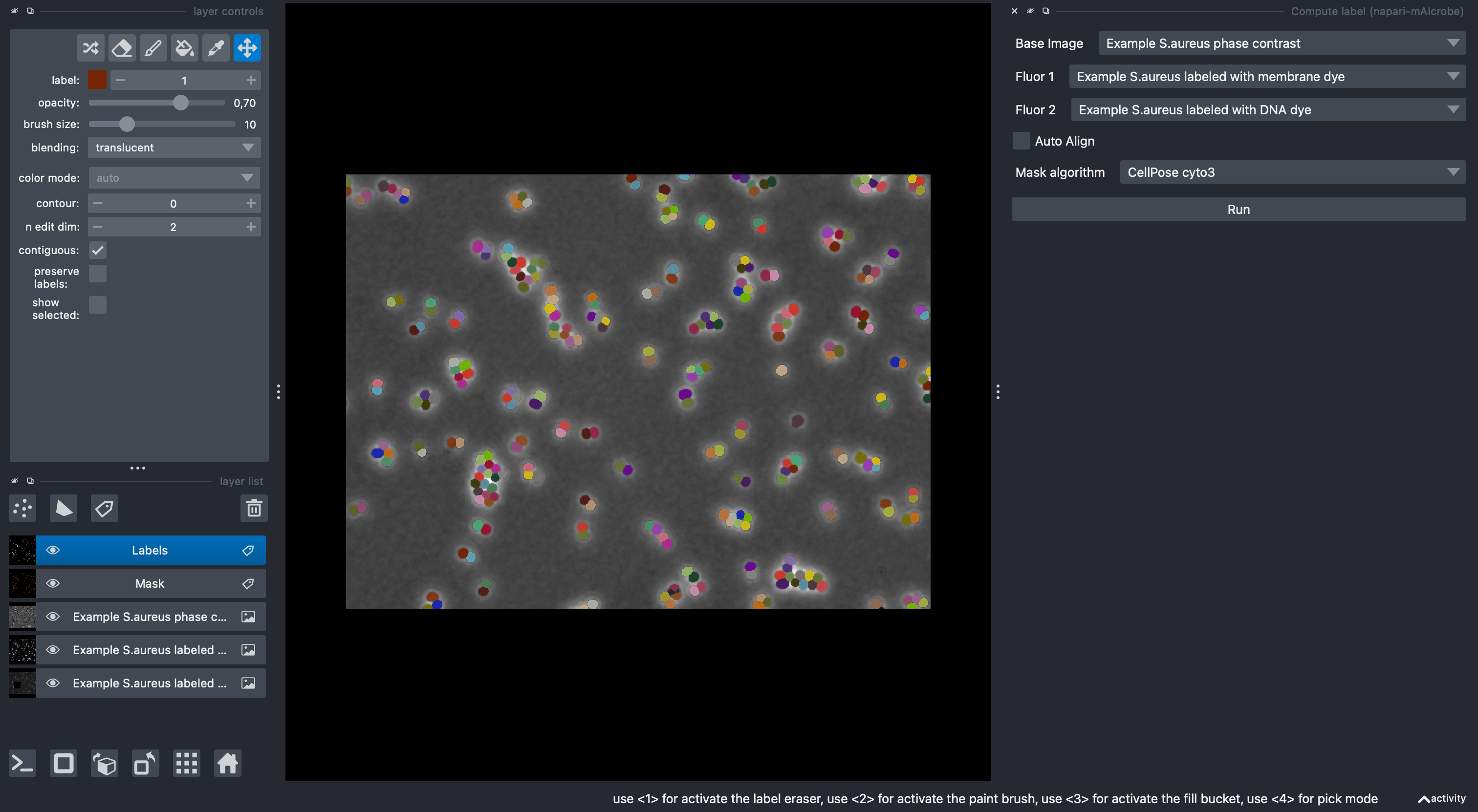The height and width of the screenshot is (812, 1478).
Task: Select the label eraser tool
Action: pos(122,48)
